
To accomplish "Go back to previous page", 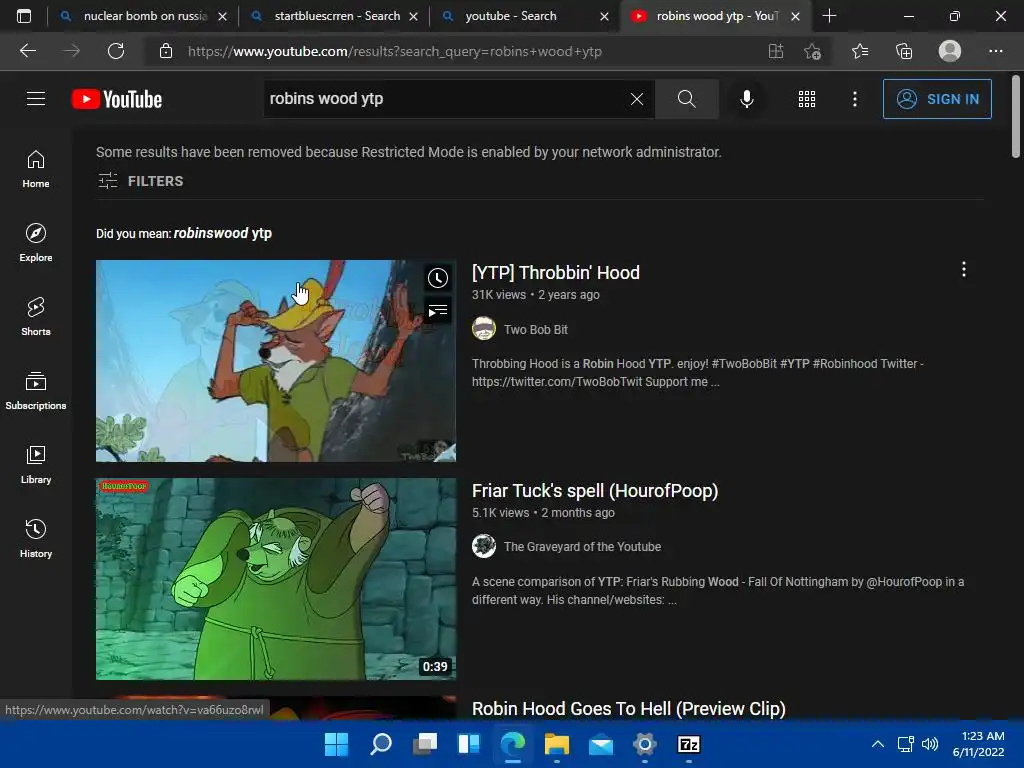I will [x=27, y=51].
